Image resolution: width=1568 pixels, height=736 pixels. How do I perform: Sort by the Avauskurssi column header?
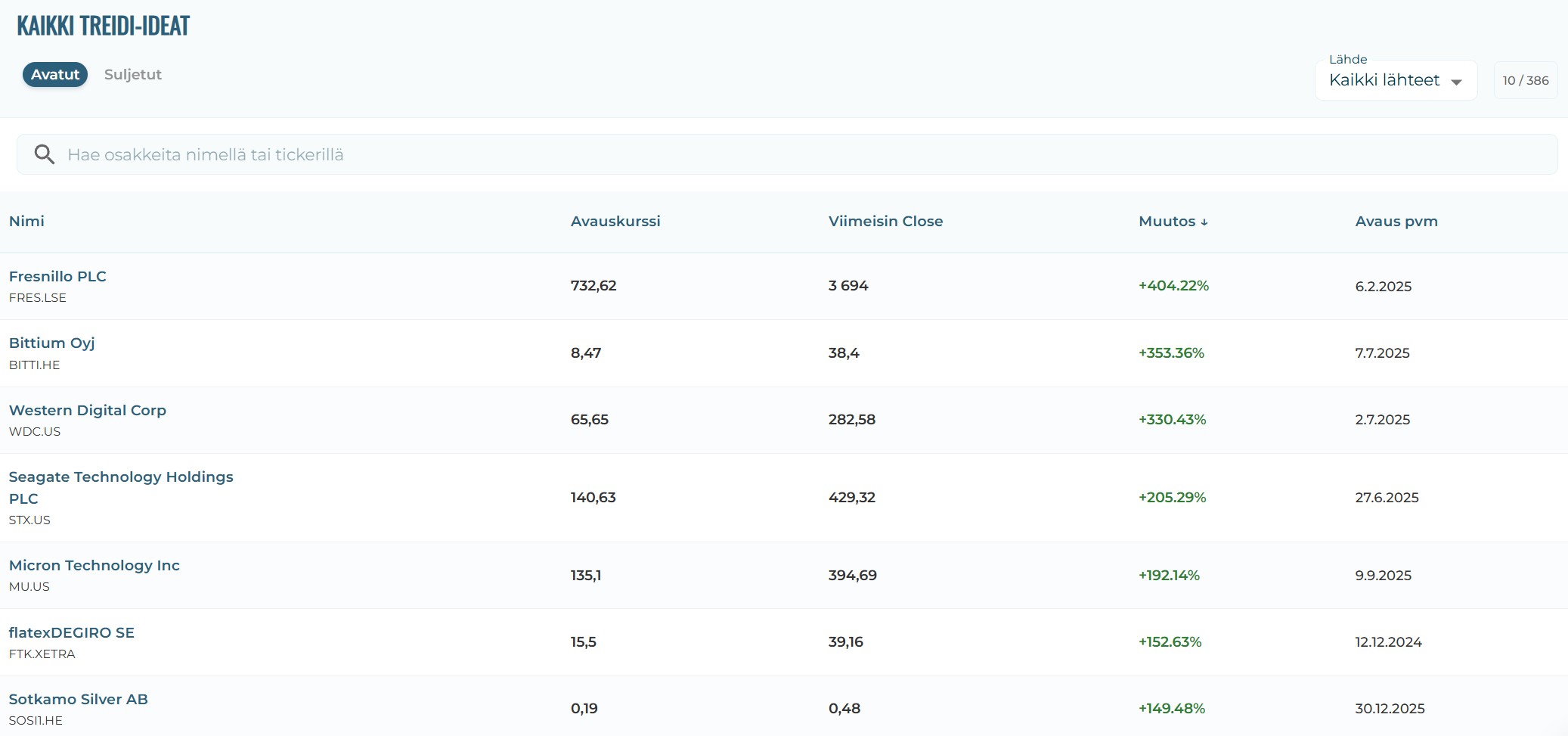point(615,222)
